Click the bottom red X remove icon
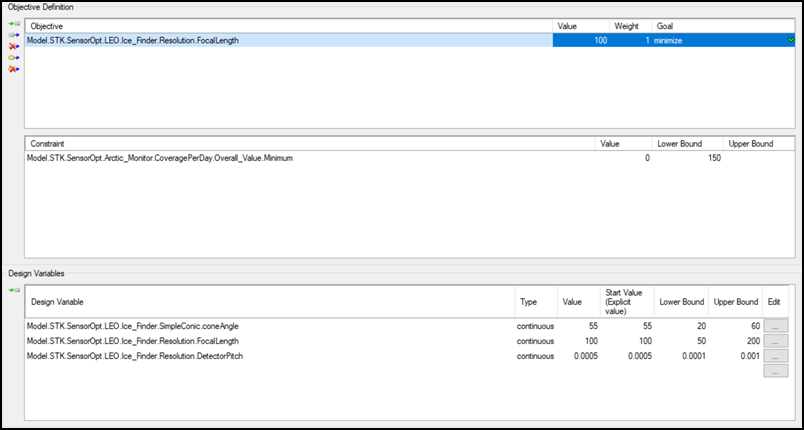The image size is (804, 430). [x=14, y=69]
